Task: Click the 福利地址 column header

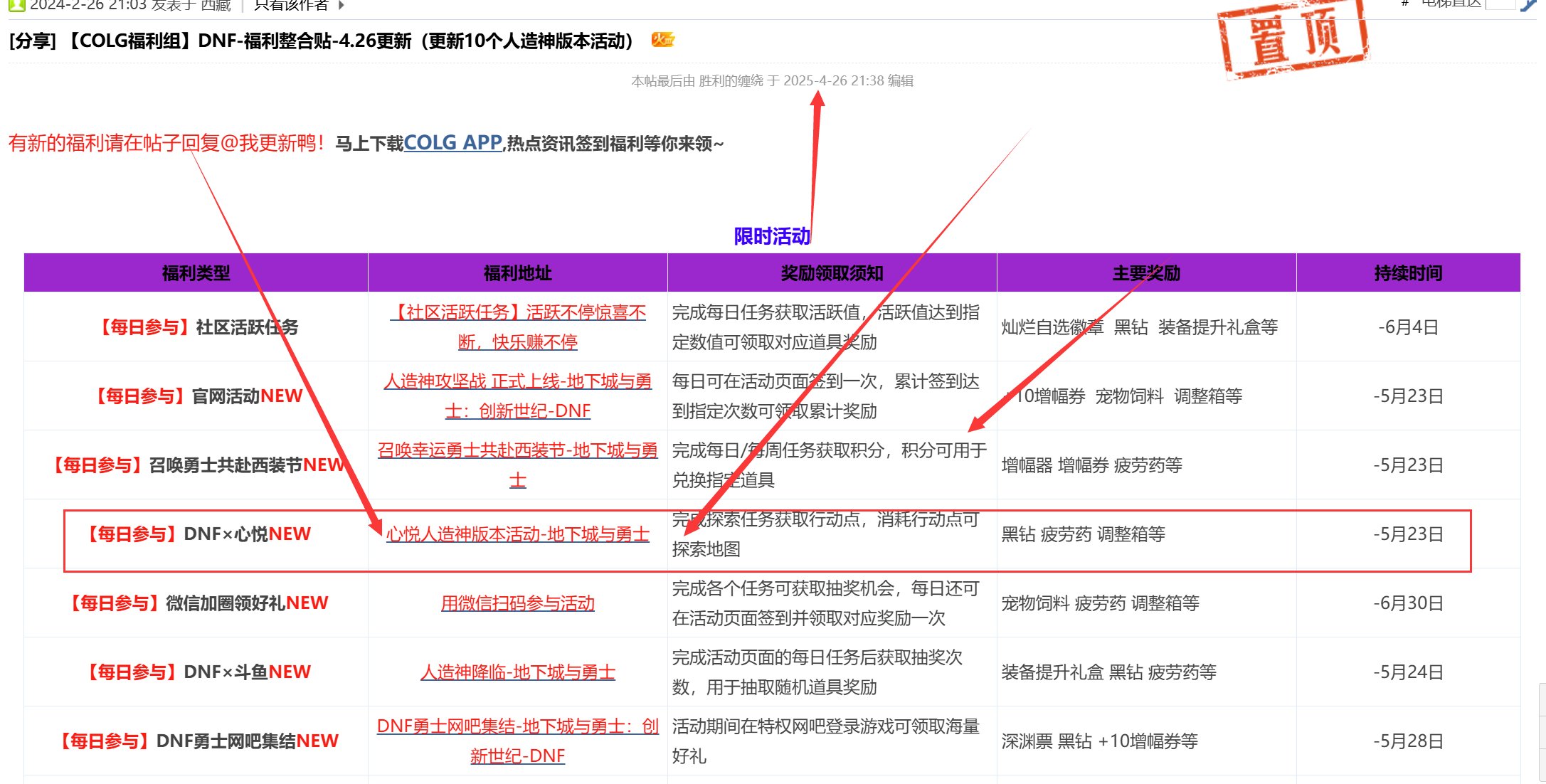Action: click(x=518, y=273)
